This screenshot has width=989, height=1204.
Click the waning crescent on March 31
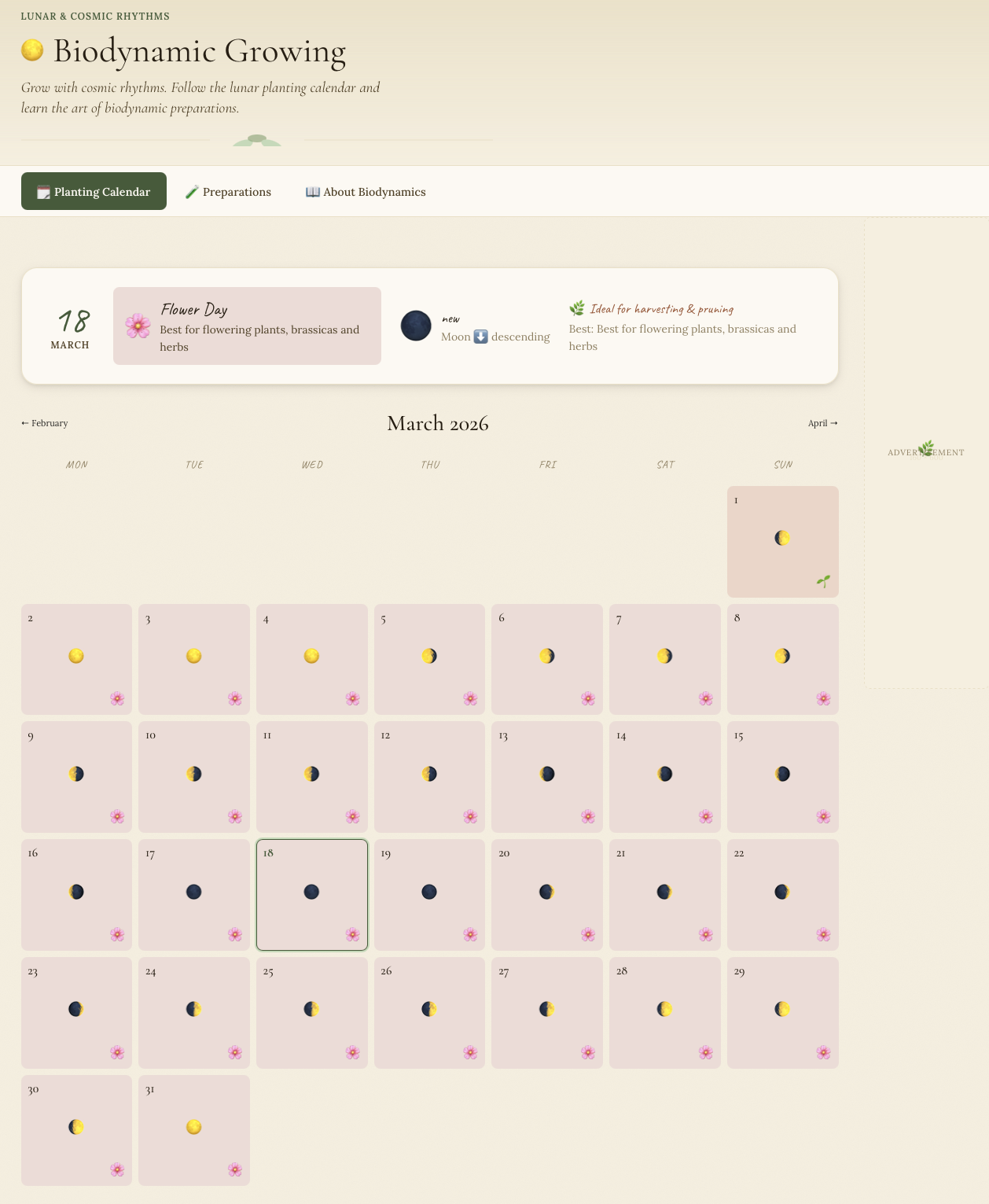[x=193, y=1127]
